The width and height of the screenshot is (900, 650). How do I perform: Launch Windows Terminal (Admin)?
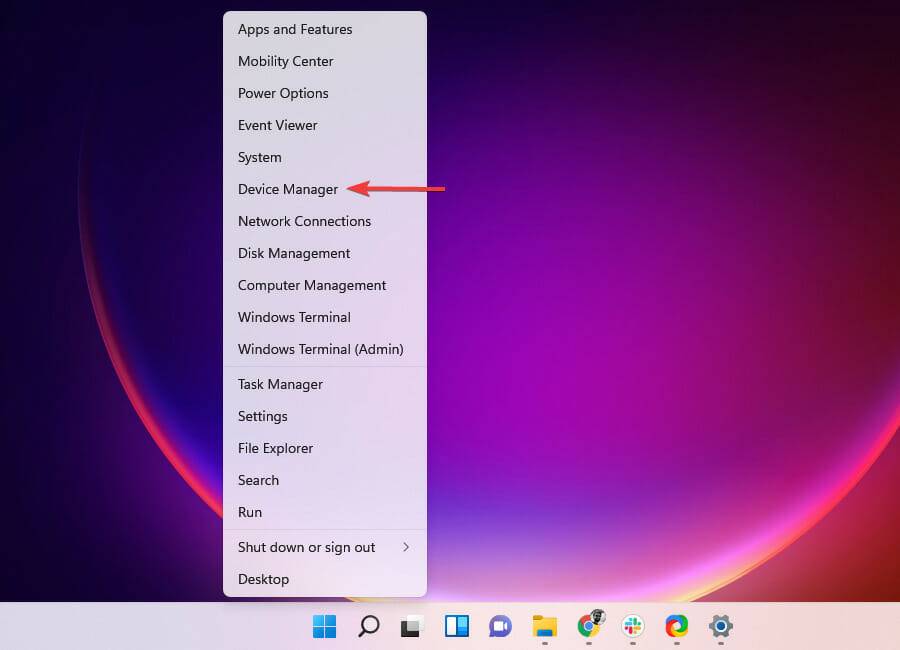(x=325, y=349)
